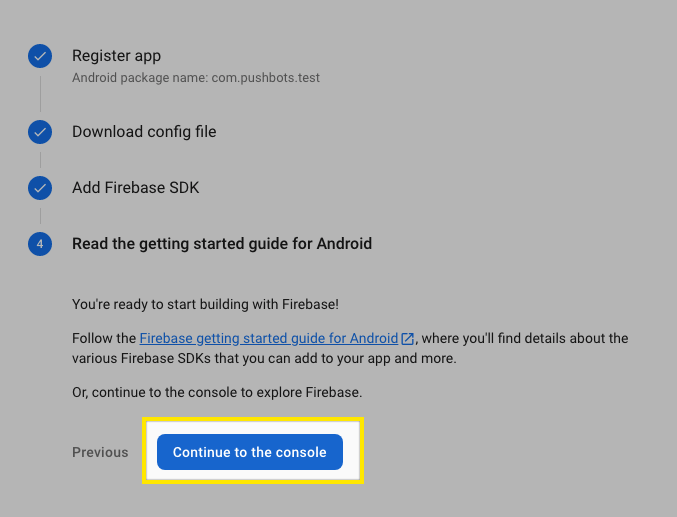Click the "You're ready to start building" sentence
This screenshot has height=517, width=677.
coord(206,304)
